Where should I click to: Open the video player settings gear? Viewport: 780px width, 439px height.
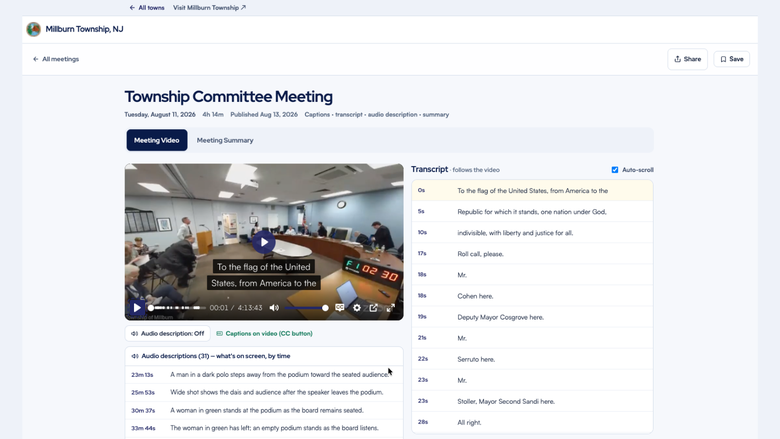[x=357, y=308]
